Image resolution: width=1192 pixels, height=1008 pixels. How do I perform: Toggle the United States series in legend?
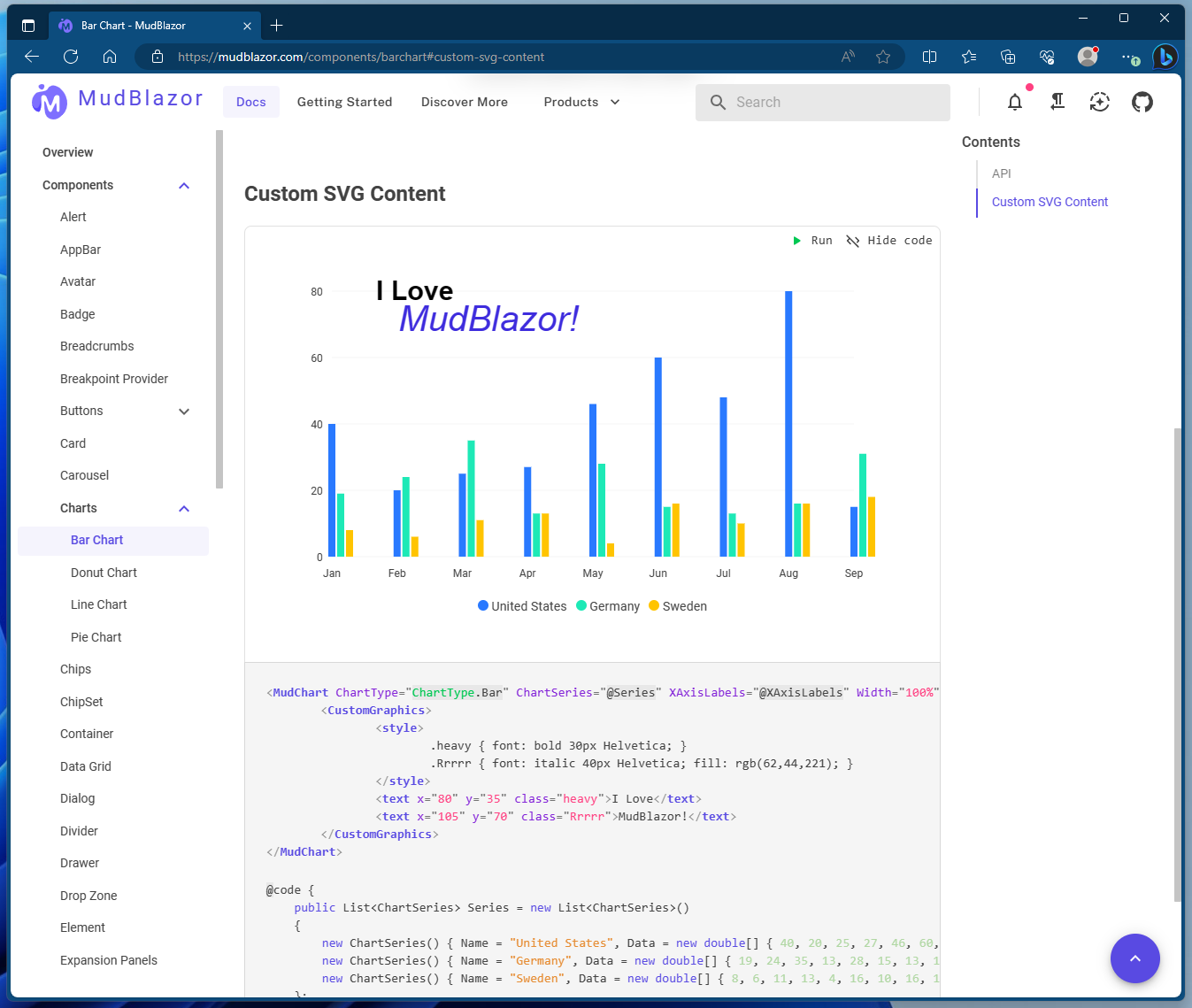(x=521, y=605)
